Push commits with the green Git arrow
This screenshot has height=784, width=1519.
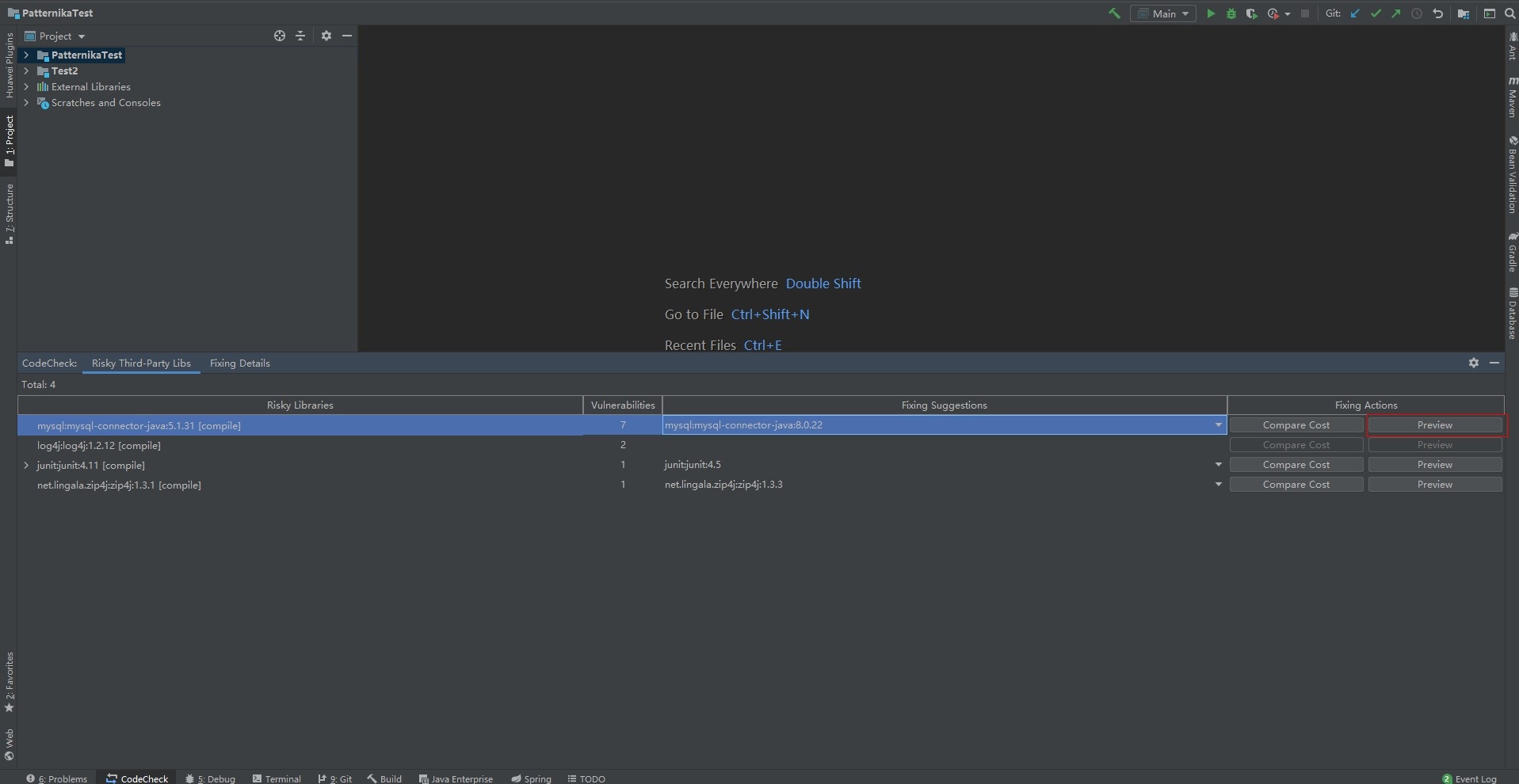pyautogui.click(x=1396, y=13)
